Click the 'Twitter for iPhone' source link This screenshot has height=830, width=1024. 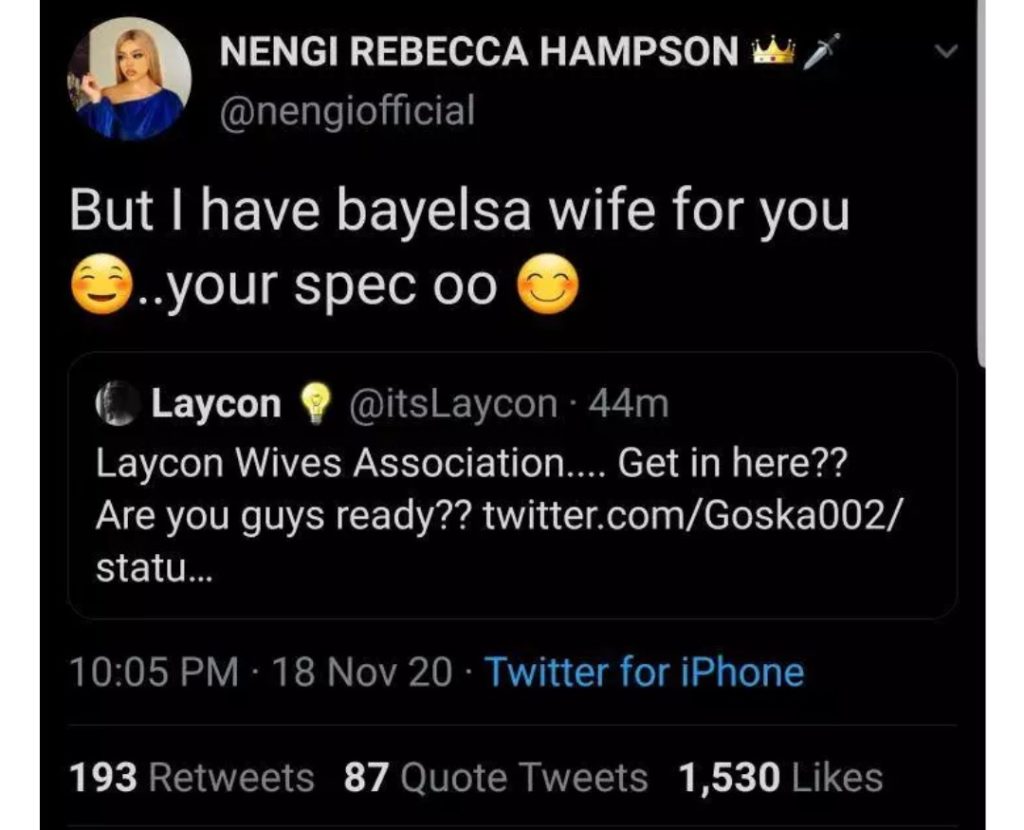[644, 672]
